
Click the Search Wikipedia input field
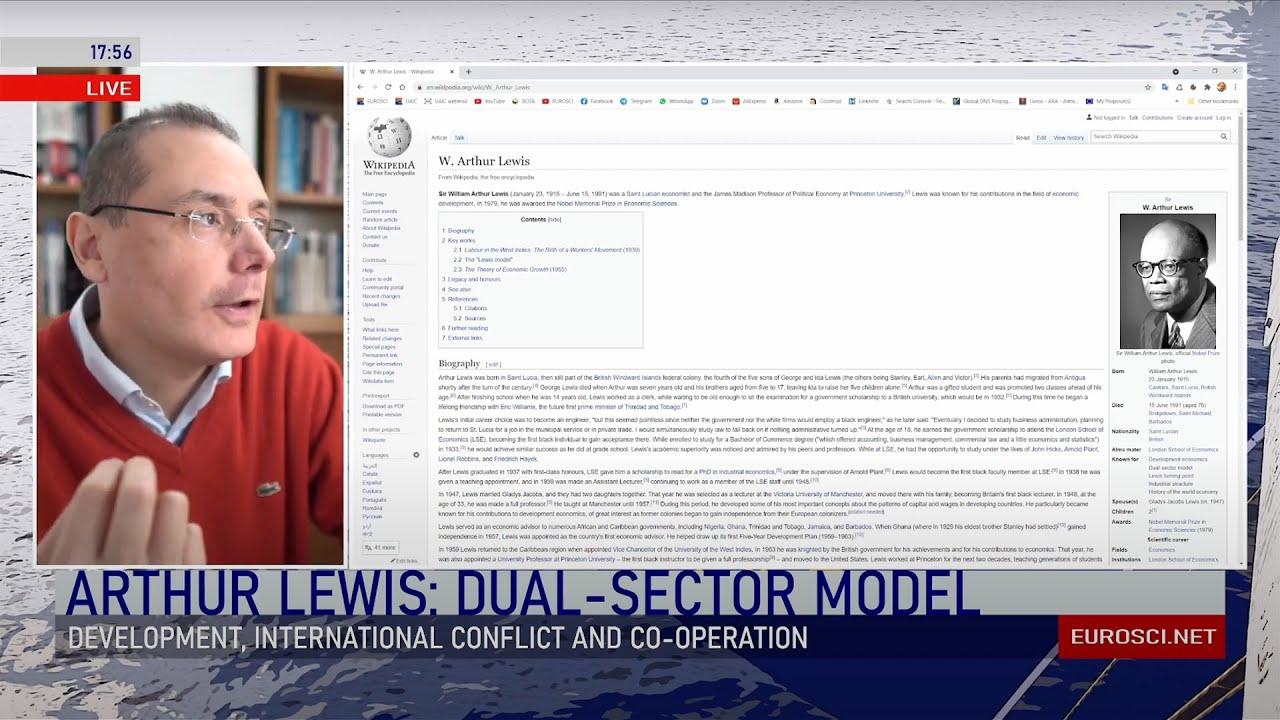(1152, 136)
